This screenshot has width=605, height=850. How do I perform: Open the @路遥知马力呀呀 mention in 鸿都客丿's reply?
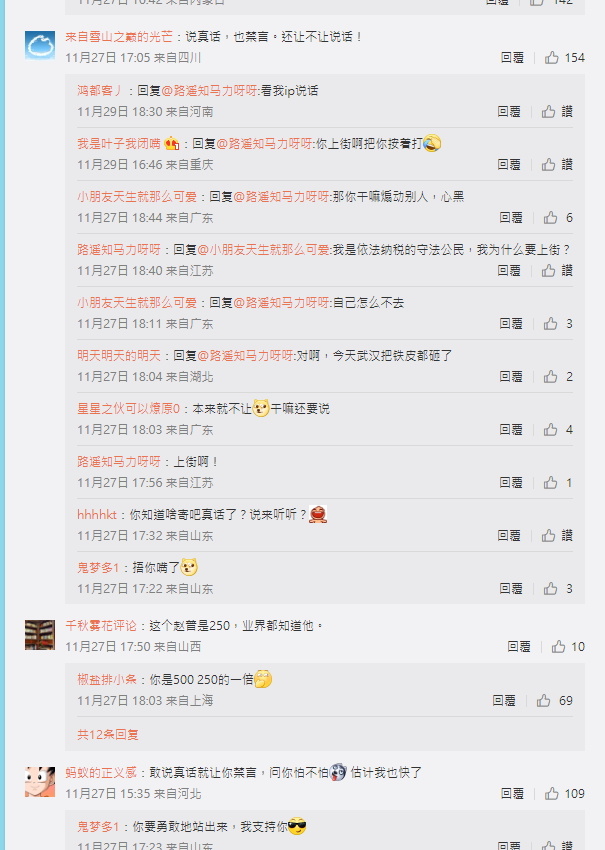(x=209, y=91)
